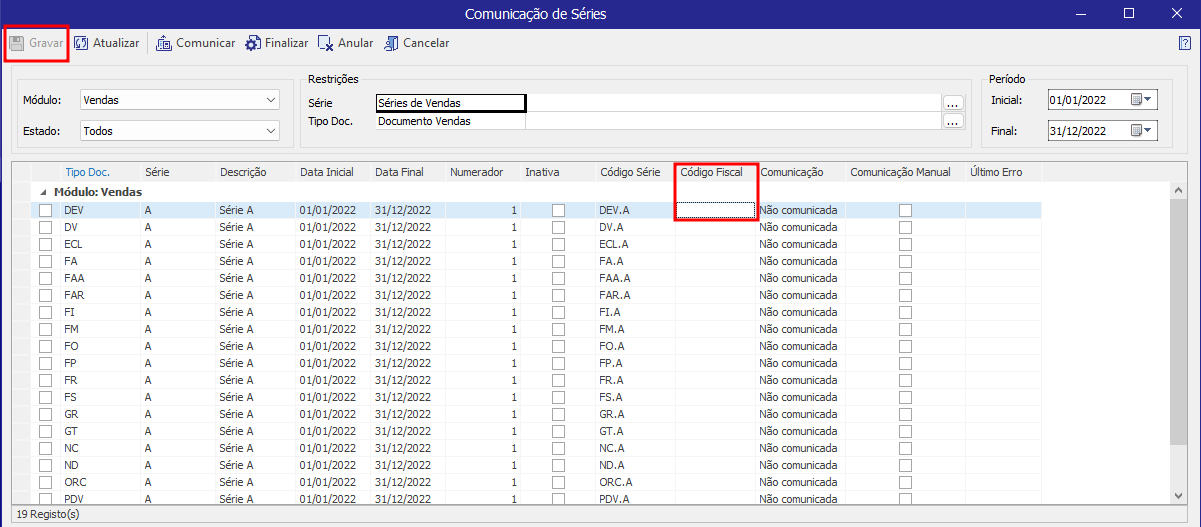Click the Código Série column header
This screenshot has width=1201, height=527.
point(630,172)
